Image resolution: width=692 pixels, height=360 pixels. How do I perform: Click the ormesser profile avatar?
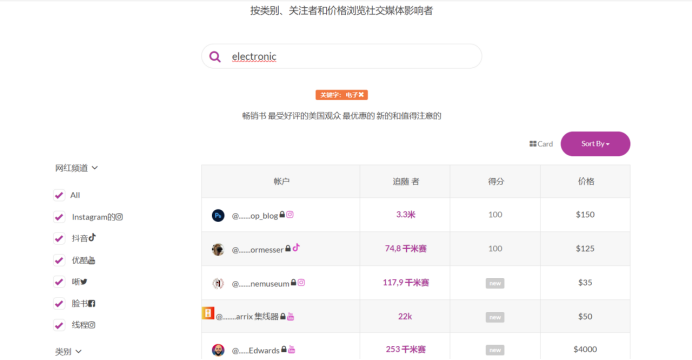(218, 249)
